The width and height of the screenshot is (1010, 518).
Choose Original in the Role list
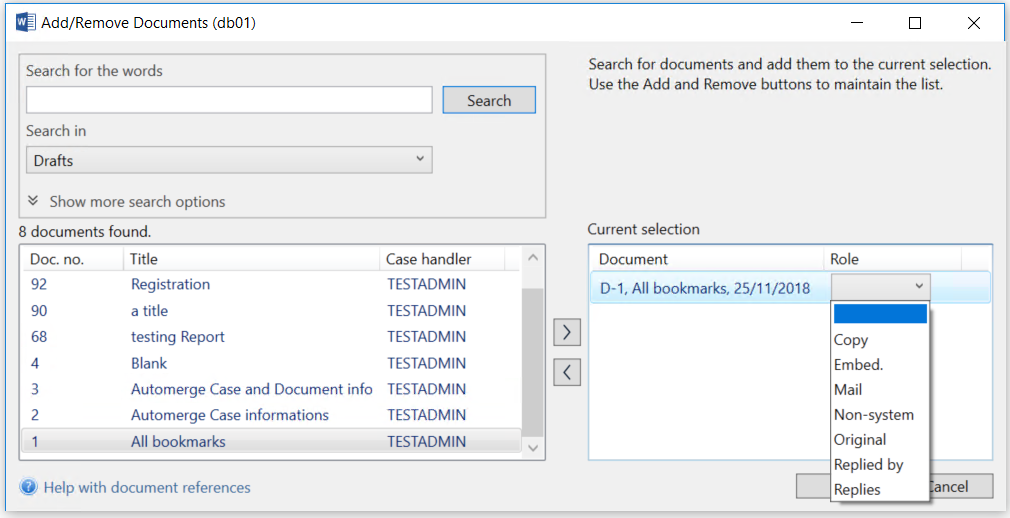pyautogui.click(x=860, y=440)
